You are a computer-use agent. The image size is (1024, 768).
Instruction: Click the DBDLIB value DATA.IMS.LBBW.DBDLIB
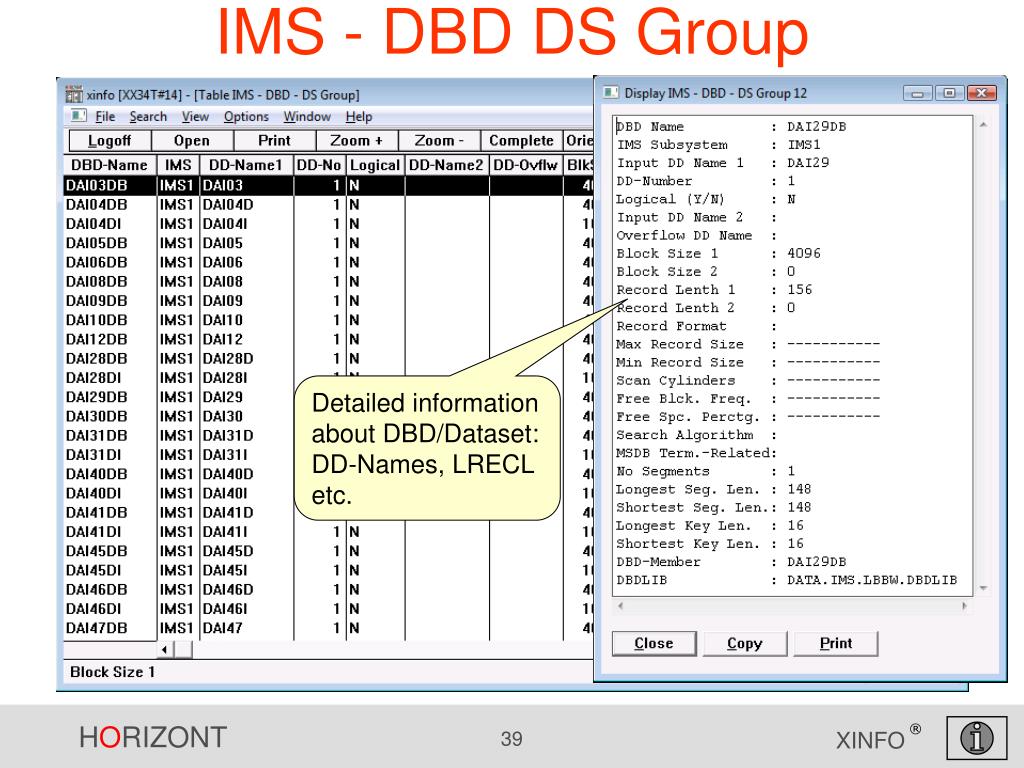pyautogui.click(x=872, y=580)
